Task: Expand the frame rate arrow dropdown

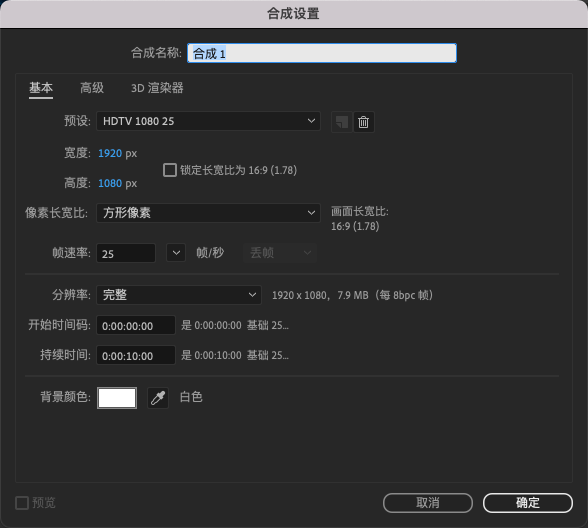Action: click(x=176, y=253)
